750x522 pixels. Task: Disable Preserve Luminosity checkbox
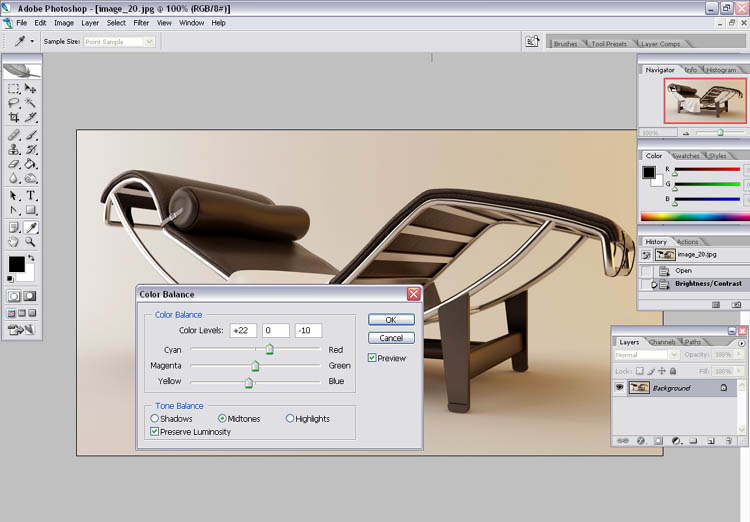point(154,432)
